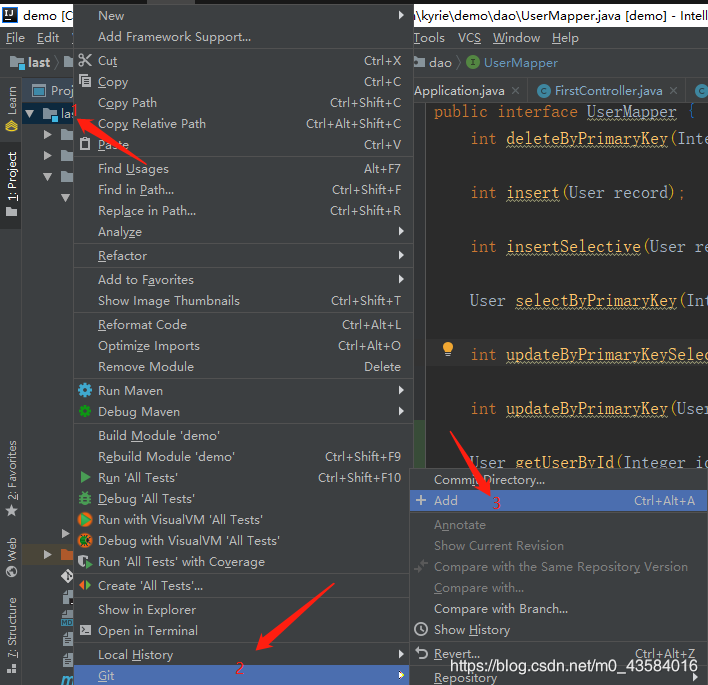This screenshot has height=685, width=708.
Task: Close the Application.java tab
Action: click(515, 91)
